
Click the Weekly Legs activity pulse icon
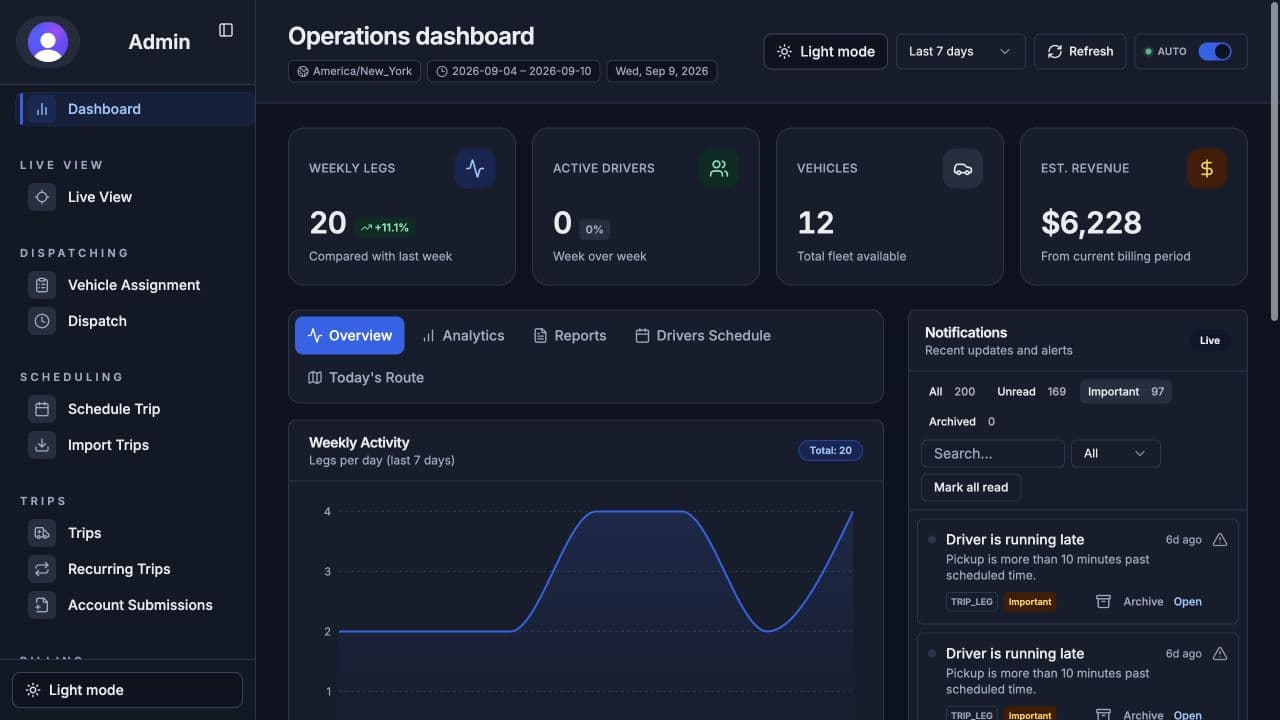coord(475,169)
